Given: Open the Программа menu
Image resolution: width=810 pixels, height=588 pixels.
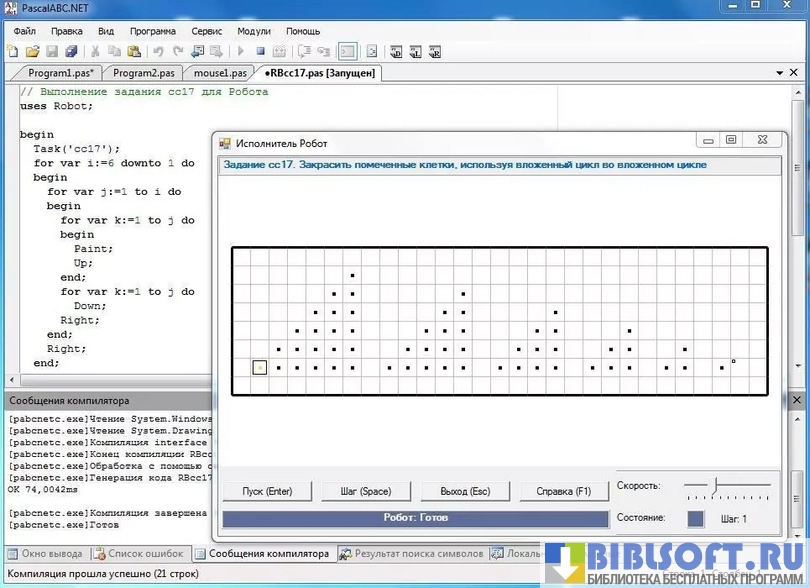Looking at the screenshot, I should [152, 31].
